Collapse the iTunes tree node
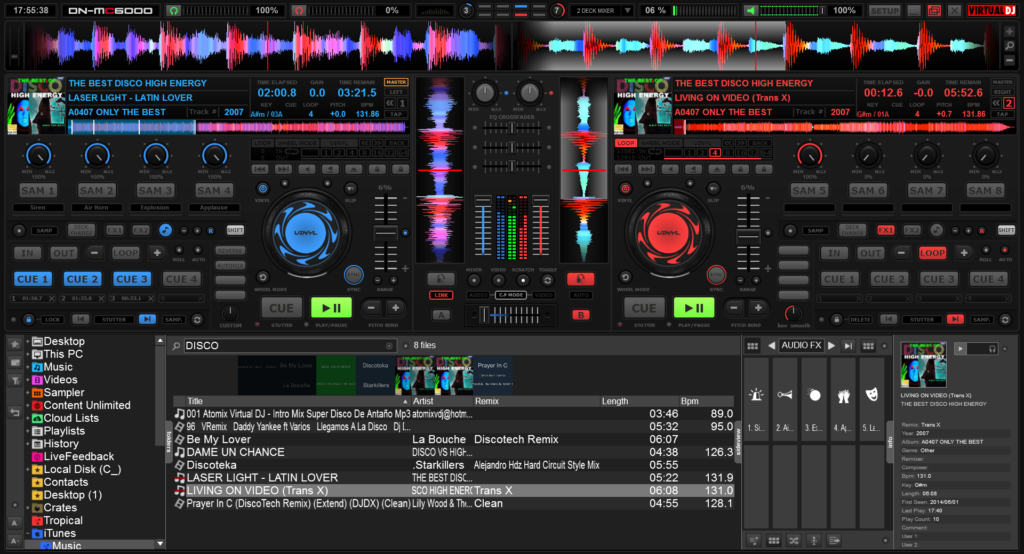Image resolution: width=1024 pixels, height=554 pixels. pyautogui.click(x=27, y=533)
